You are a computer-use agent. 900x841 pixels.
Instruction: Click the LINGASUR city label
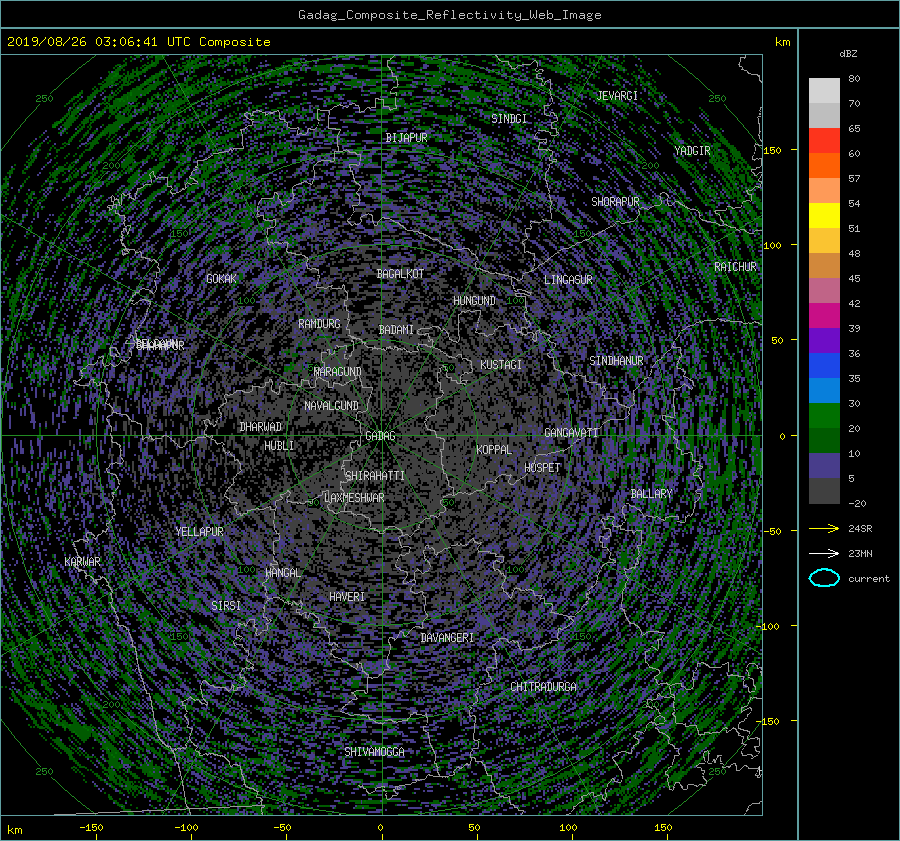(568, 280)
